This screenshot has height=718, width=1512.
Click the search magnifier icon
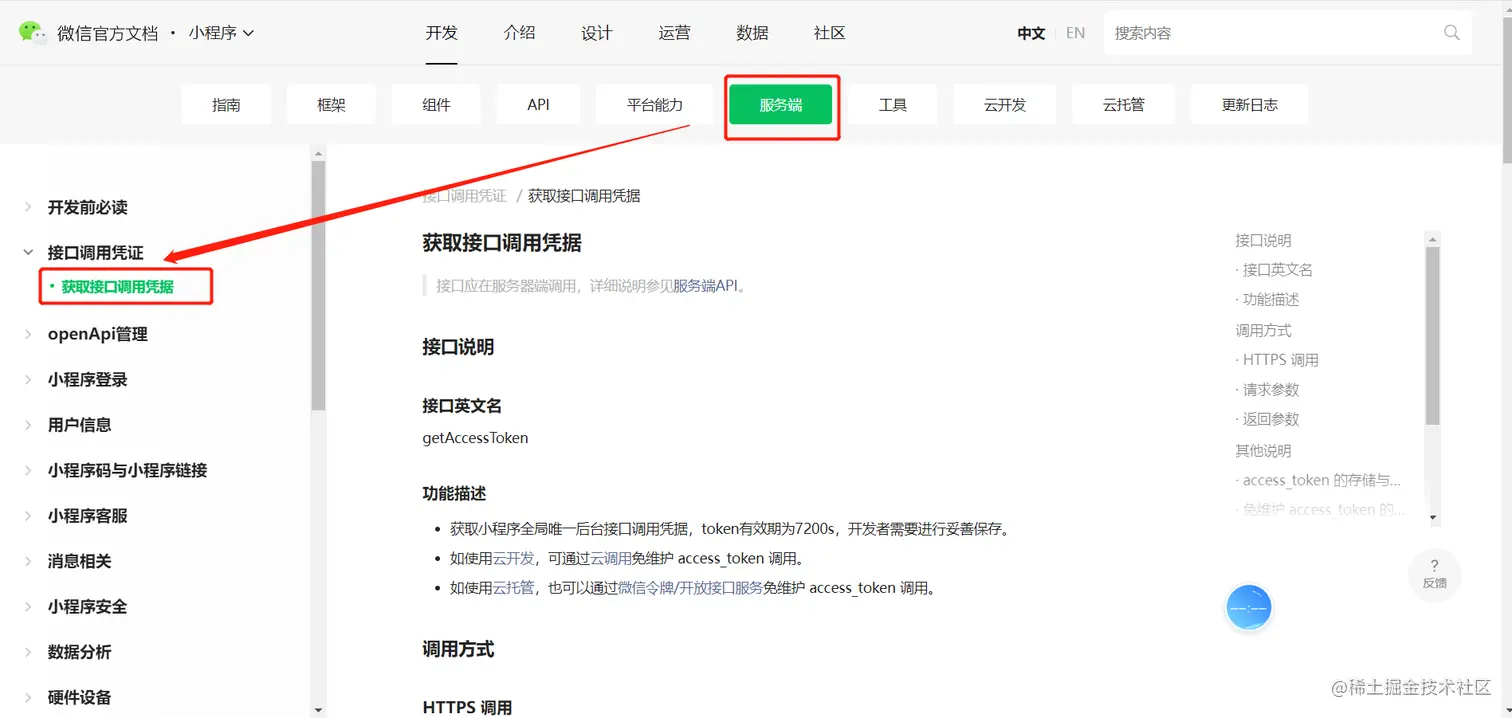(1452, 33)
